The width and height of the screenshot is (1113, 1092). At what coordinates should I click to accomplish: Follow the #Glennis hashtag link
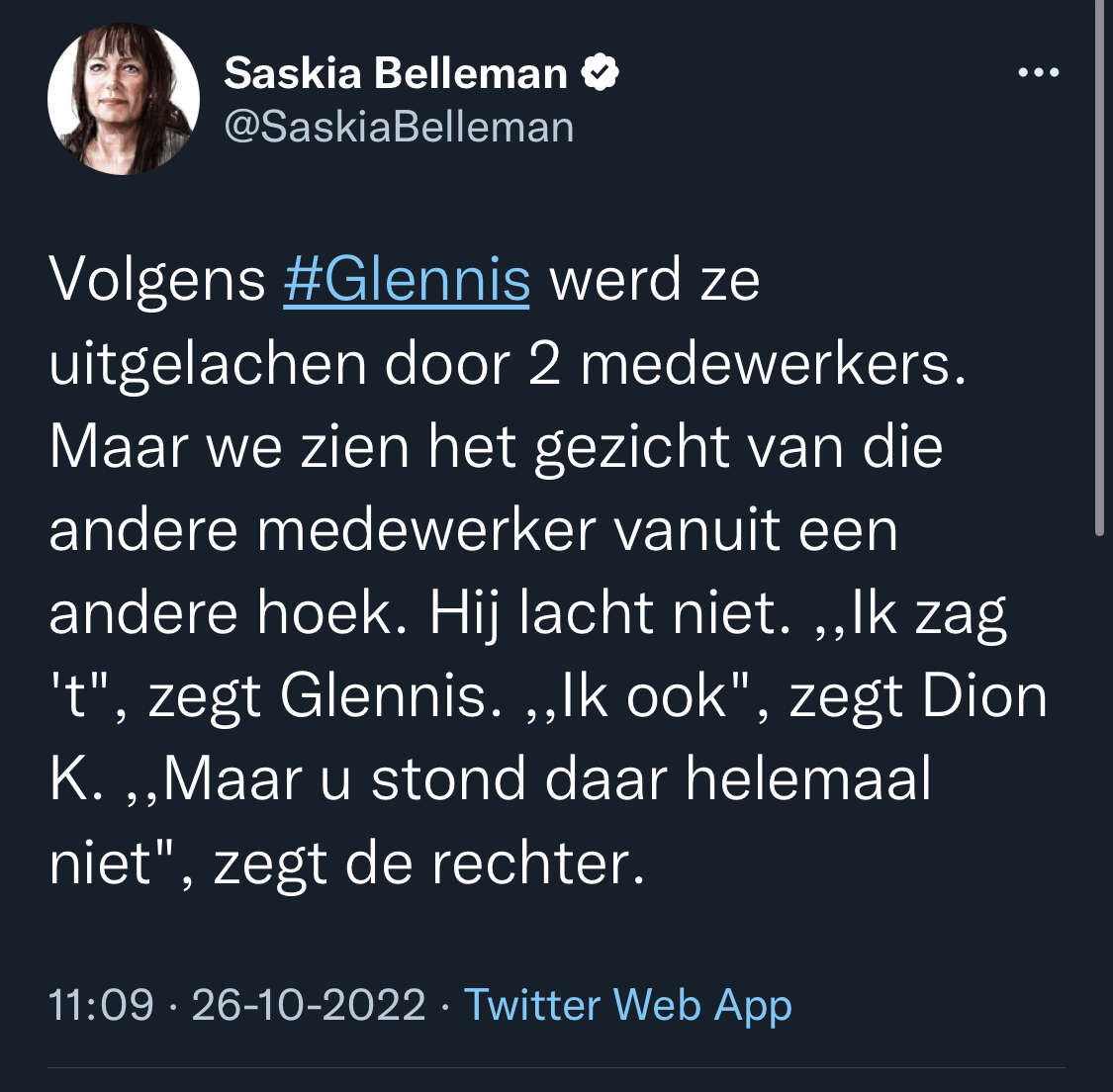coord(407,280)
